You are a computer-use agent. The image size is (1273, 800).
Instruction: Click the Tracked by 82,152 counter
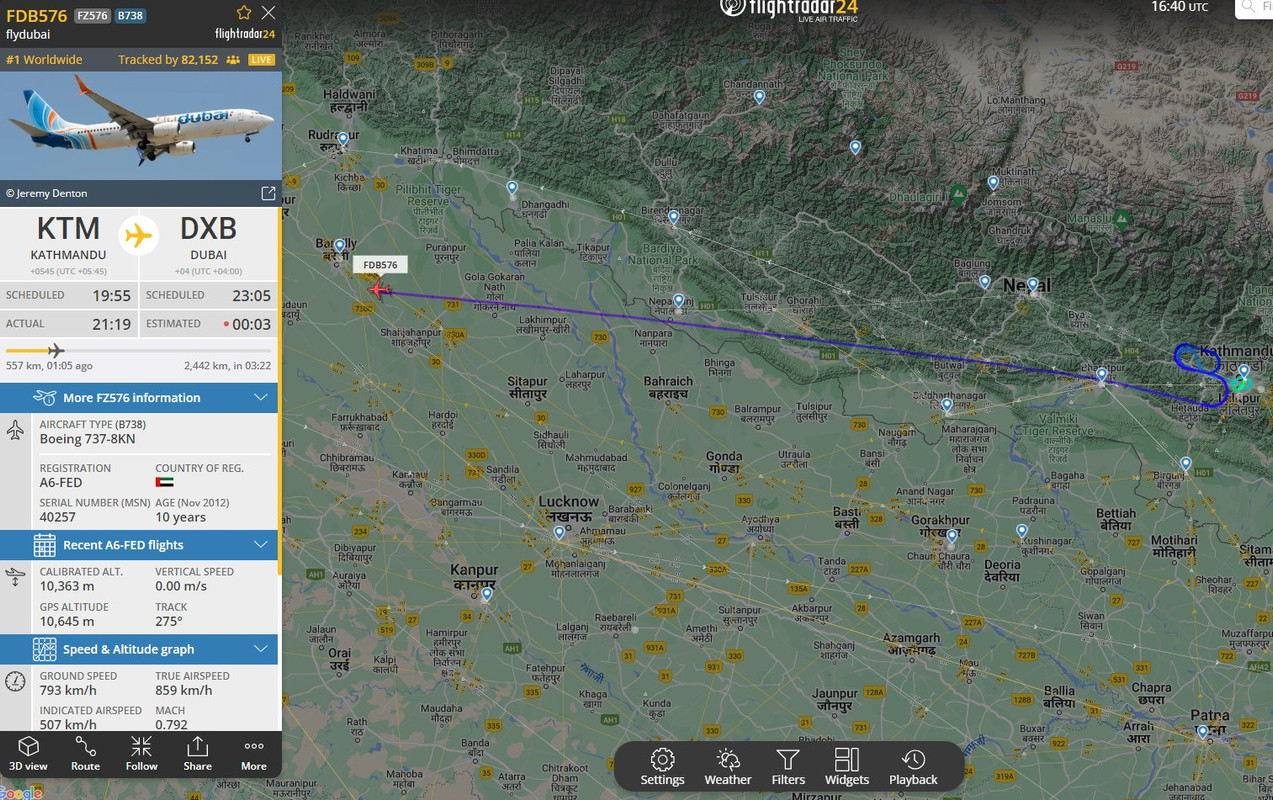168,60
